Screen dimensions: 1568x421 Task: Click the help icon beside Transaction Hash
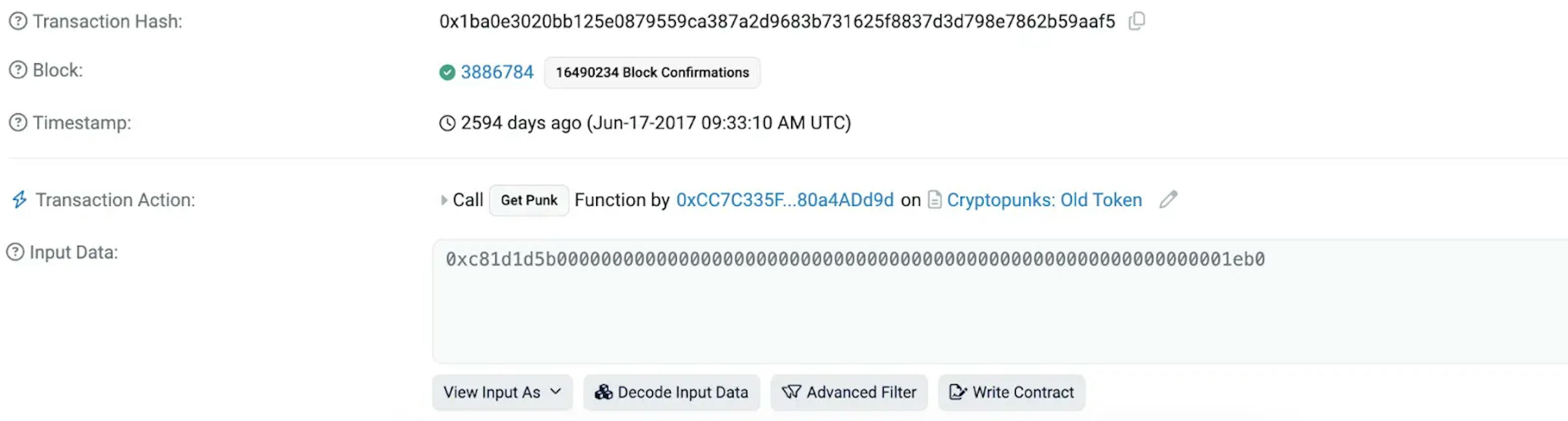(18, 21)
